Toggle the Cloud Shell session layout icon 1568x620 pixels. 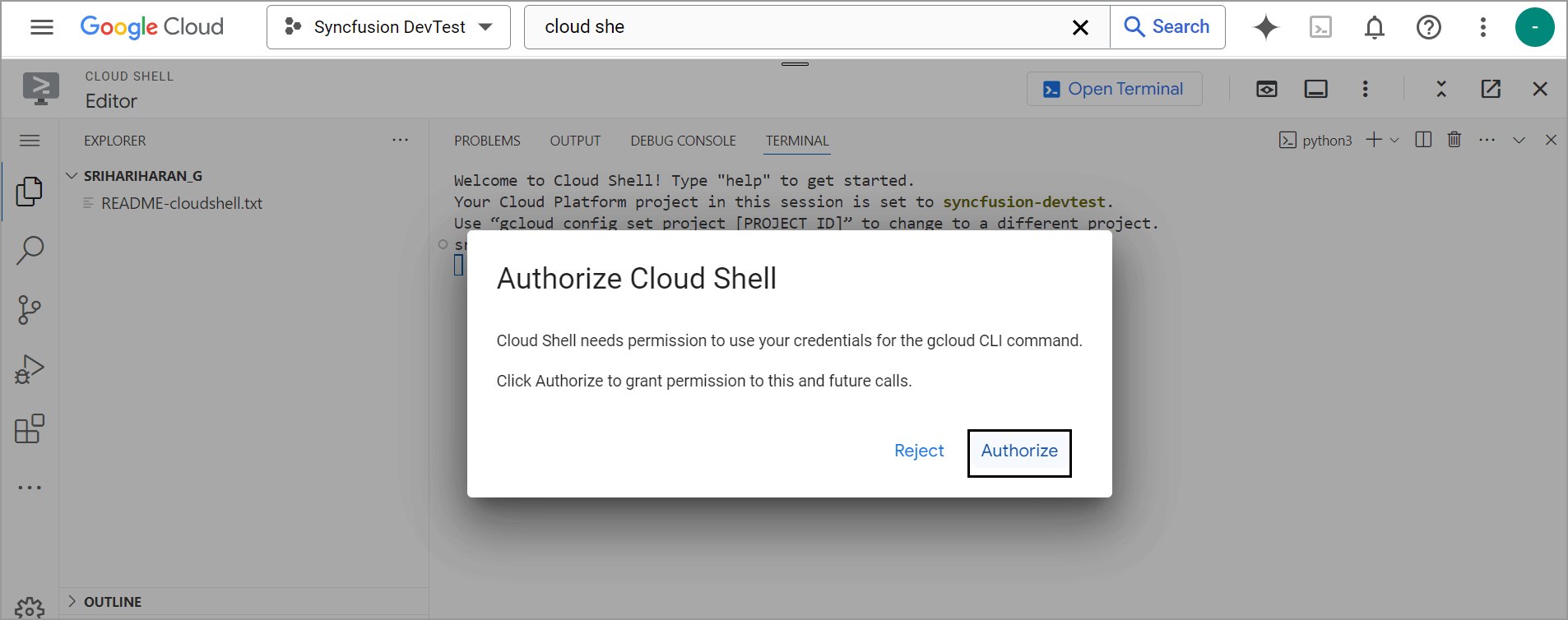coord(1316,89)
